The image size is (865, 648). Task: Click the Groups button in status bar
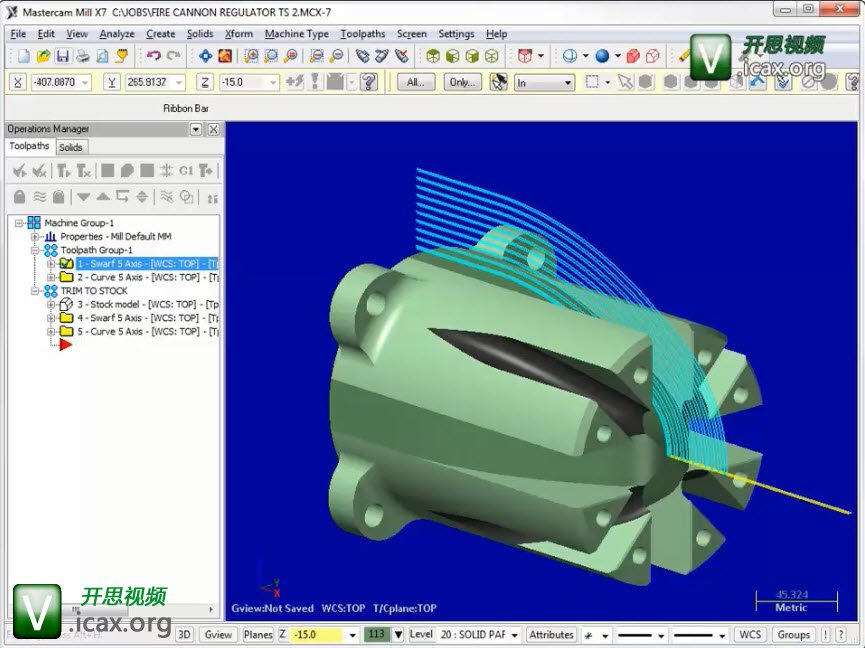794,635
